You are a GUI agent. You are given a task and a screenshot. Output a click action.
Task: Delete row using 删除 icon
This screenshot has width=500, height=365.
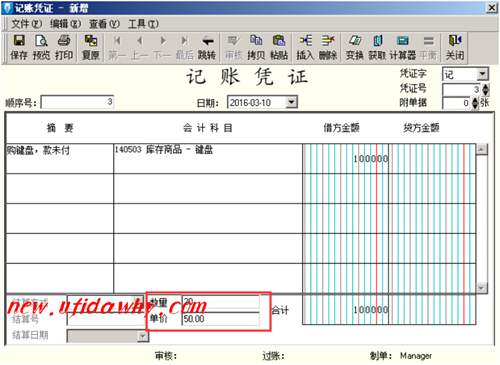(328, 47)
